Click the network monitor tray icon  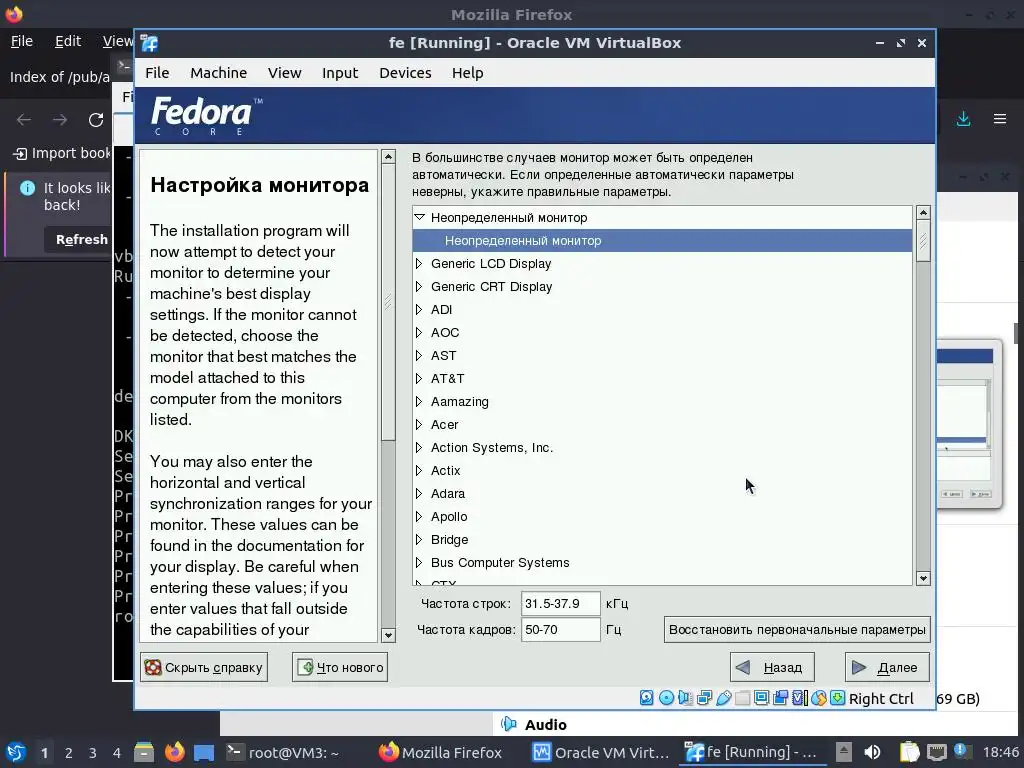click(x=936, y=752)
